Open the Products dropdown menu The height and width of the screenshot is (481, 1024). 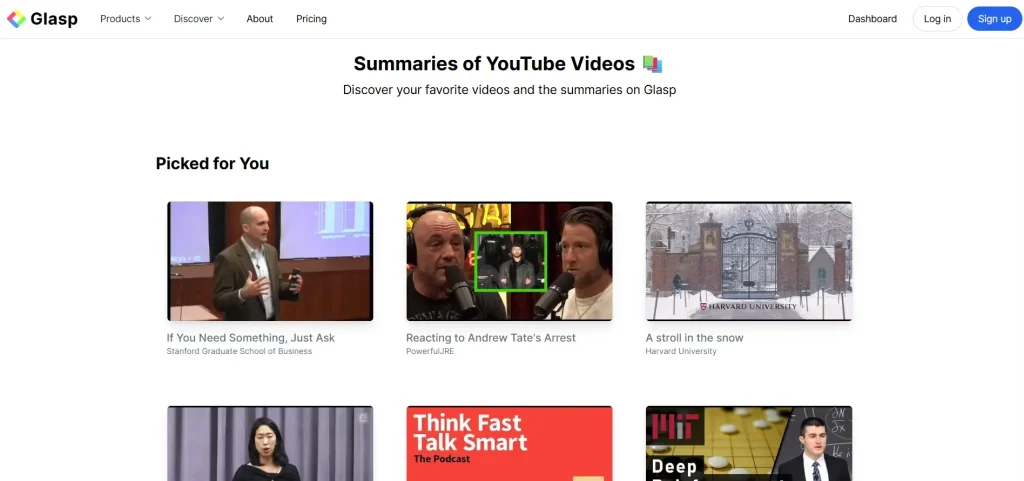(x=125, y=19)
